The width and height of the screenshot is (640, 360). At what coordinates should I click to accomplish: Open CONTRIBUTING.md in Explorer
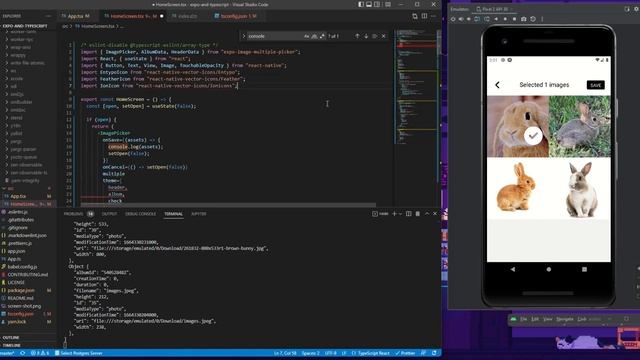(28, 275)
